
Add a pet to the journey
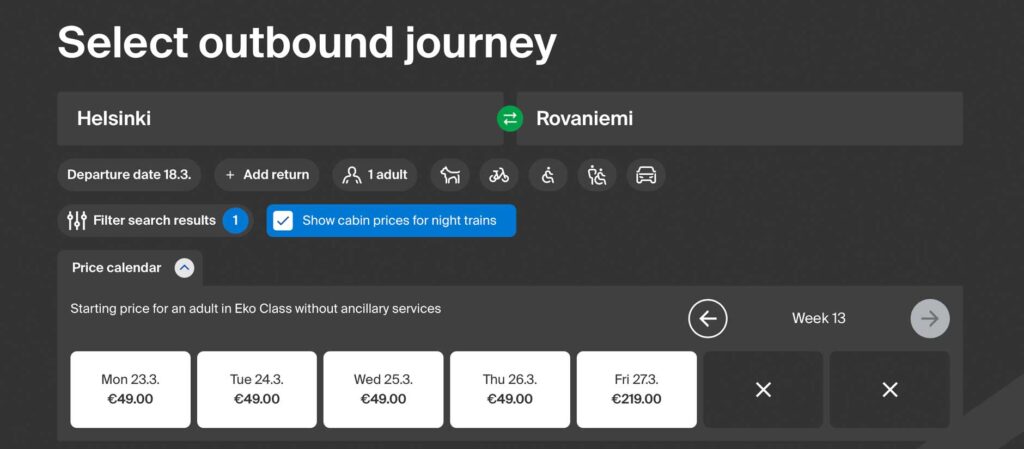point(450,175)
